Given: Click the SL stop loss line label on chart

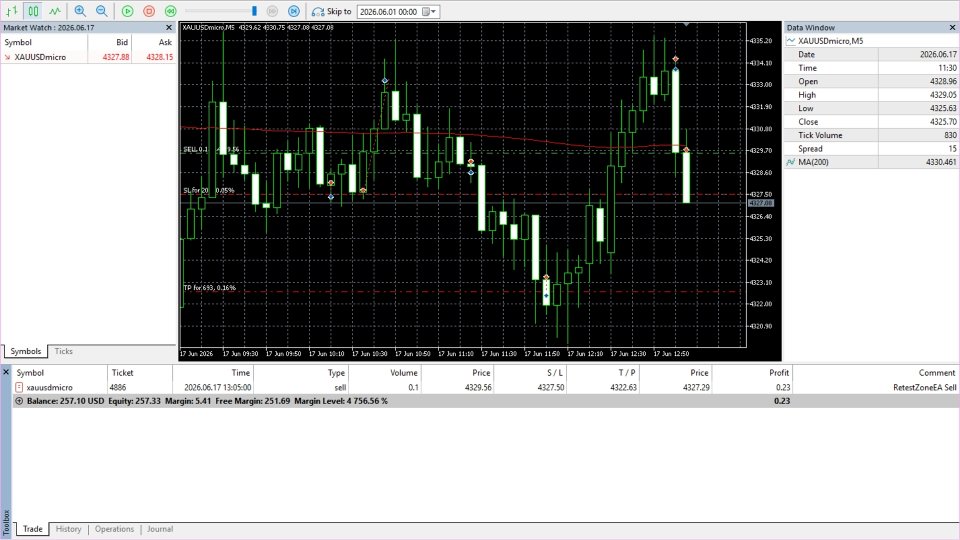Looking at the screenshot, I should click(x=209, y=190).
